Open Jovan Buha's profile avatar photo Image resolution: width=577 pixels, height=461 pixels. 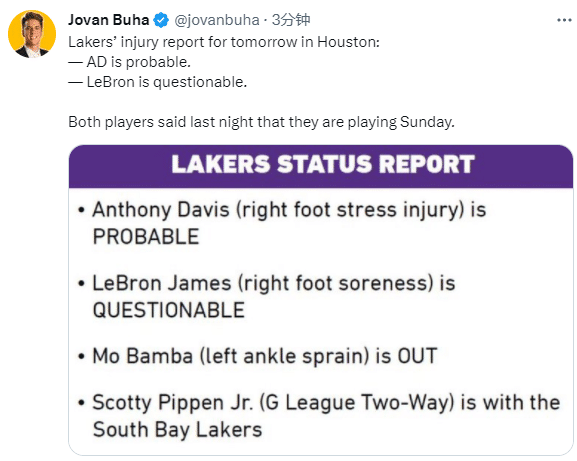tap(32, 34)
